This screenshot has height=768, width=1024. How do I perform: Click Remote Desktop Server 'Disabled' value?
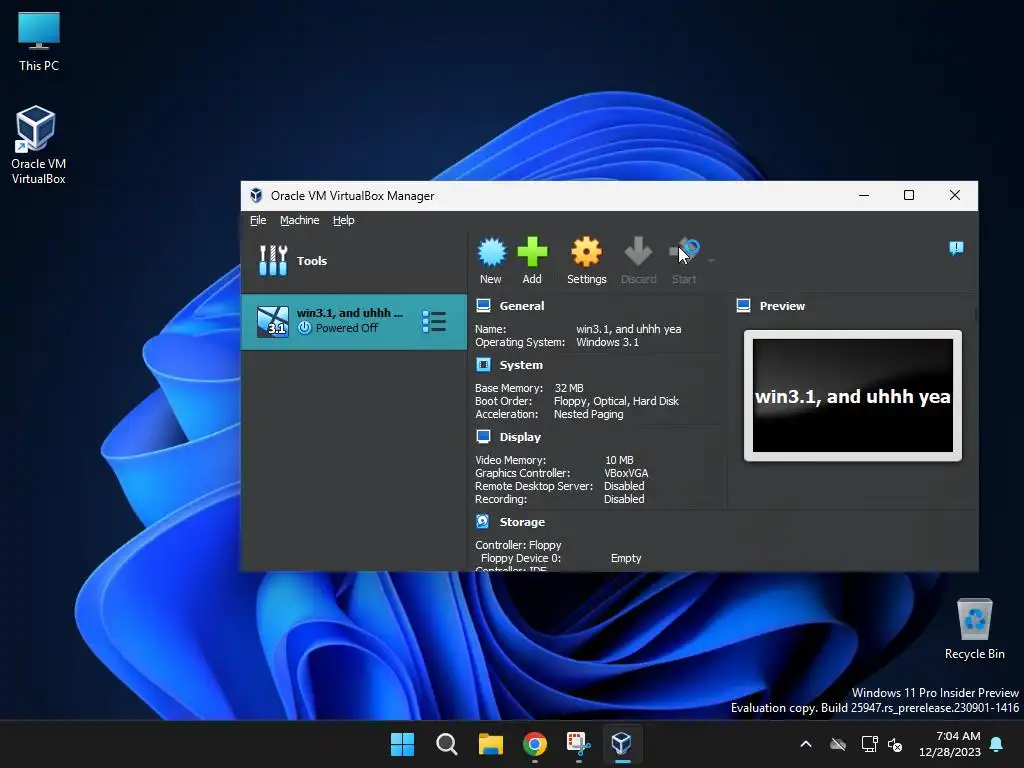624,486
